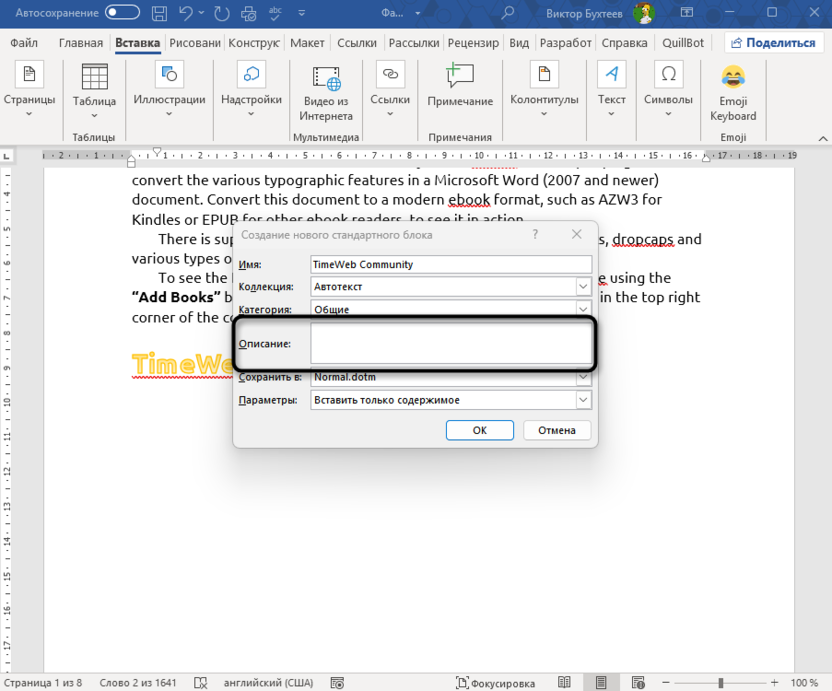Open the Макет ribbon tab
Image resolution: width=832 pixels, height=691 pixels.
(307, 43)
